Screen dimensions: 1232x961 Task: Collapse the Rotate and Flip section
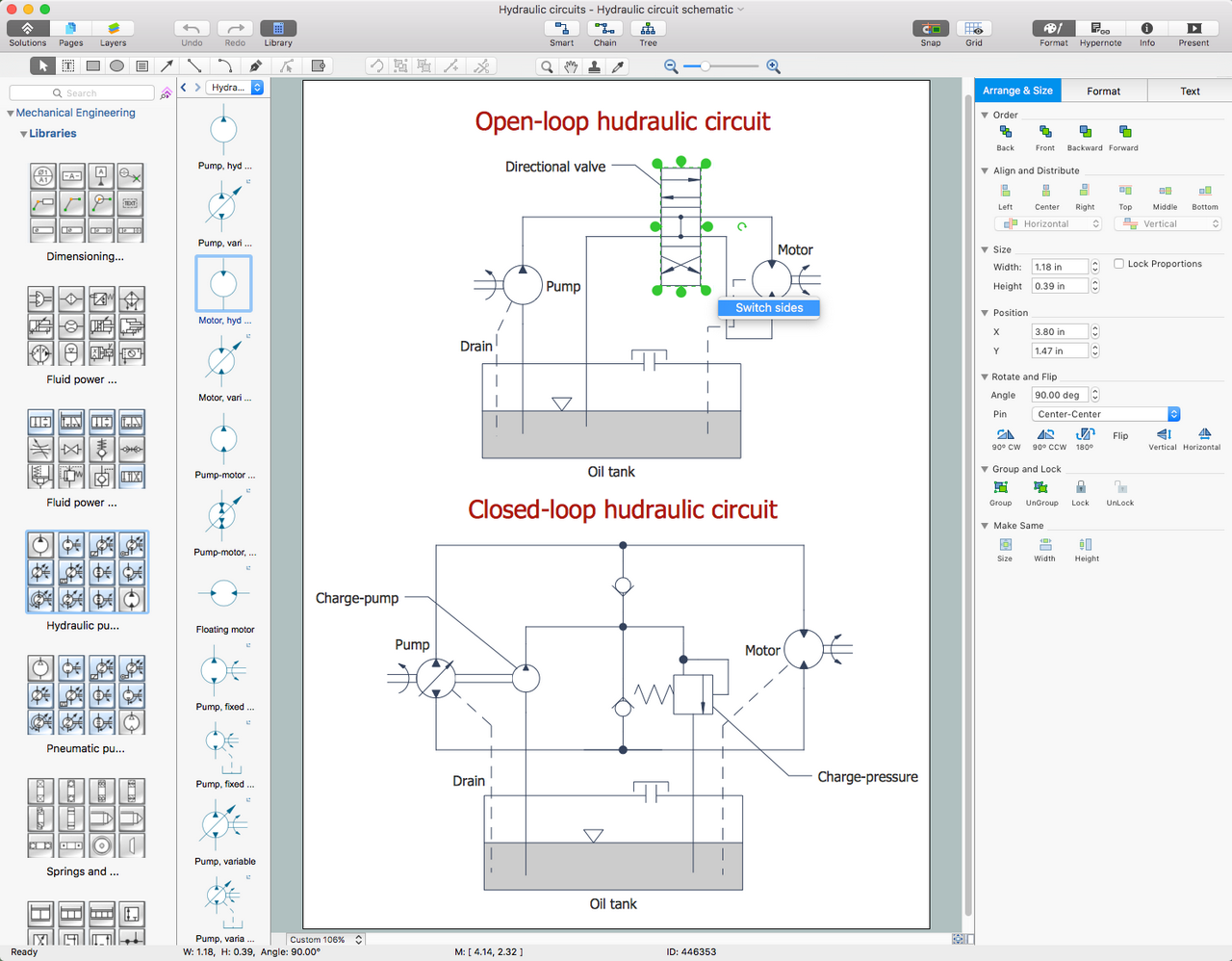point(985,377)
